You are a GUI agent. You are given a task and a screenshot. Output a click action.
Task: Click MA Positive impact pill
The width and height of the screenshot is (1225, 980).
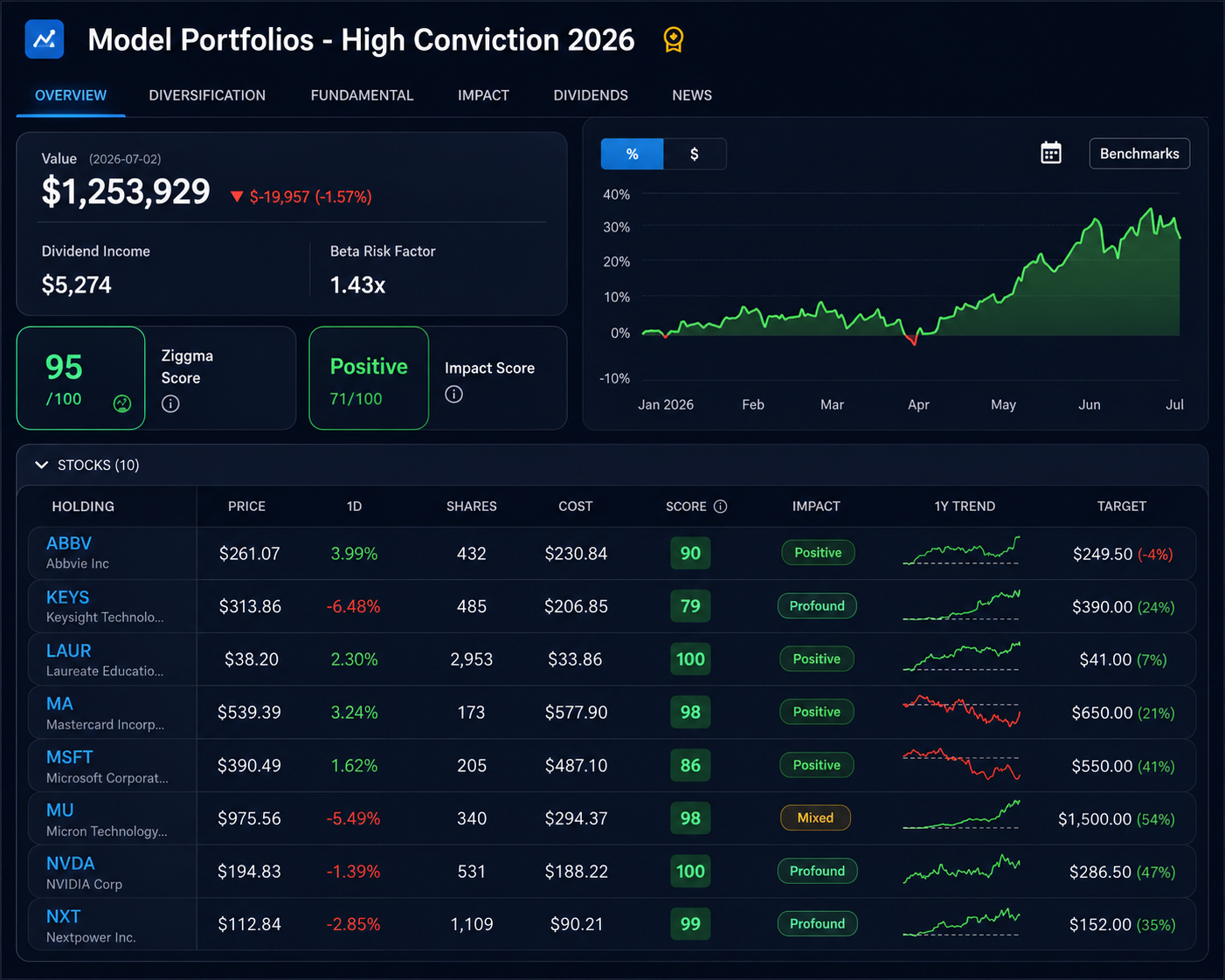(817, 712)
